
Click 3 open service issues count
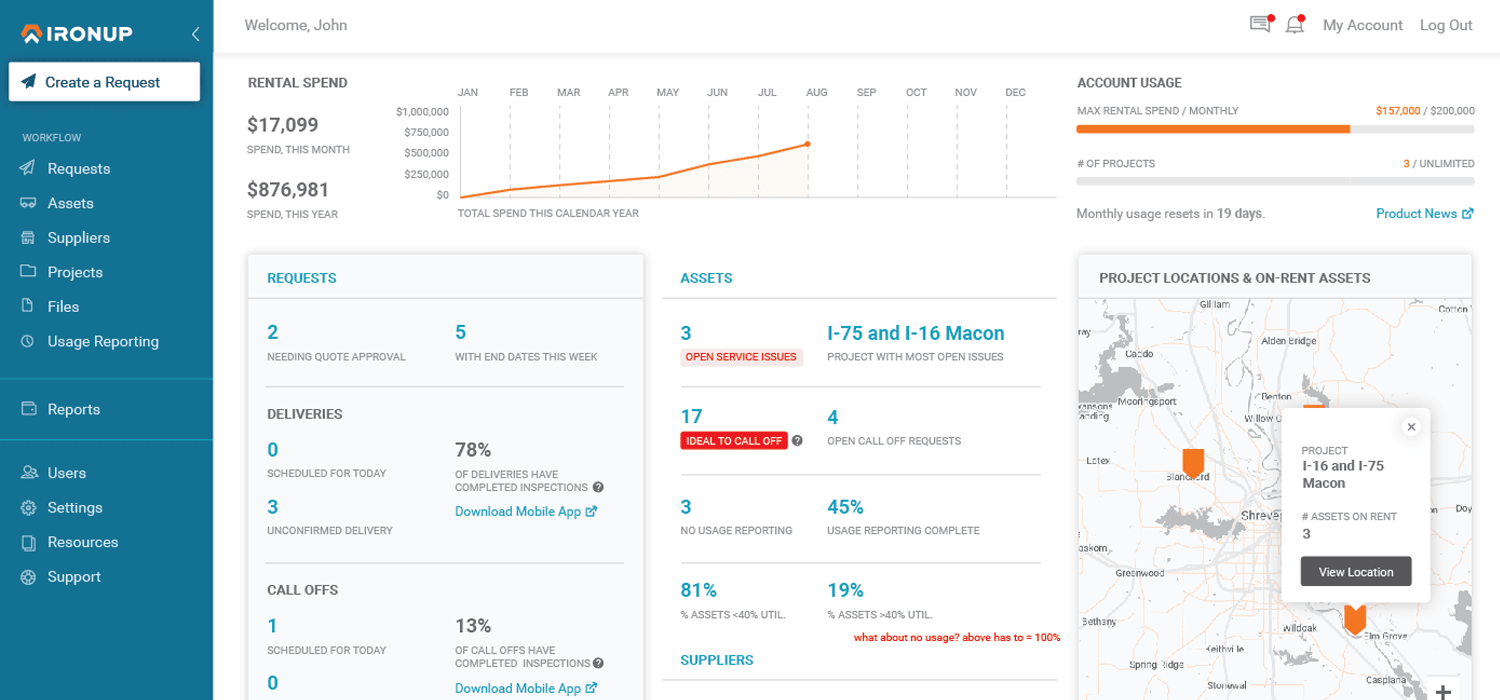[x=686, y=333]
